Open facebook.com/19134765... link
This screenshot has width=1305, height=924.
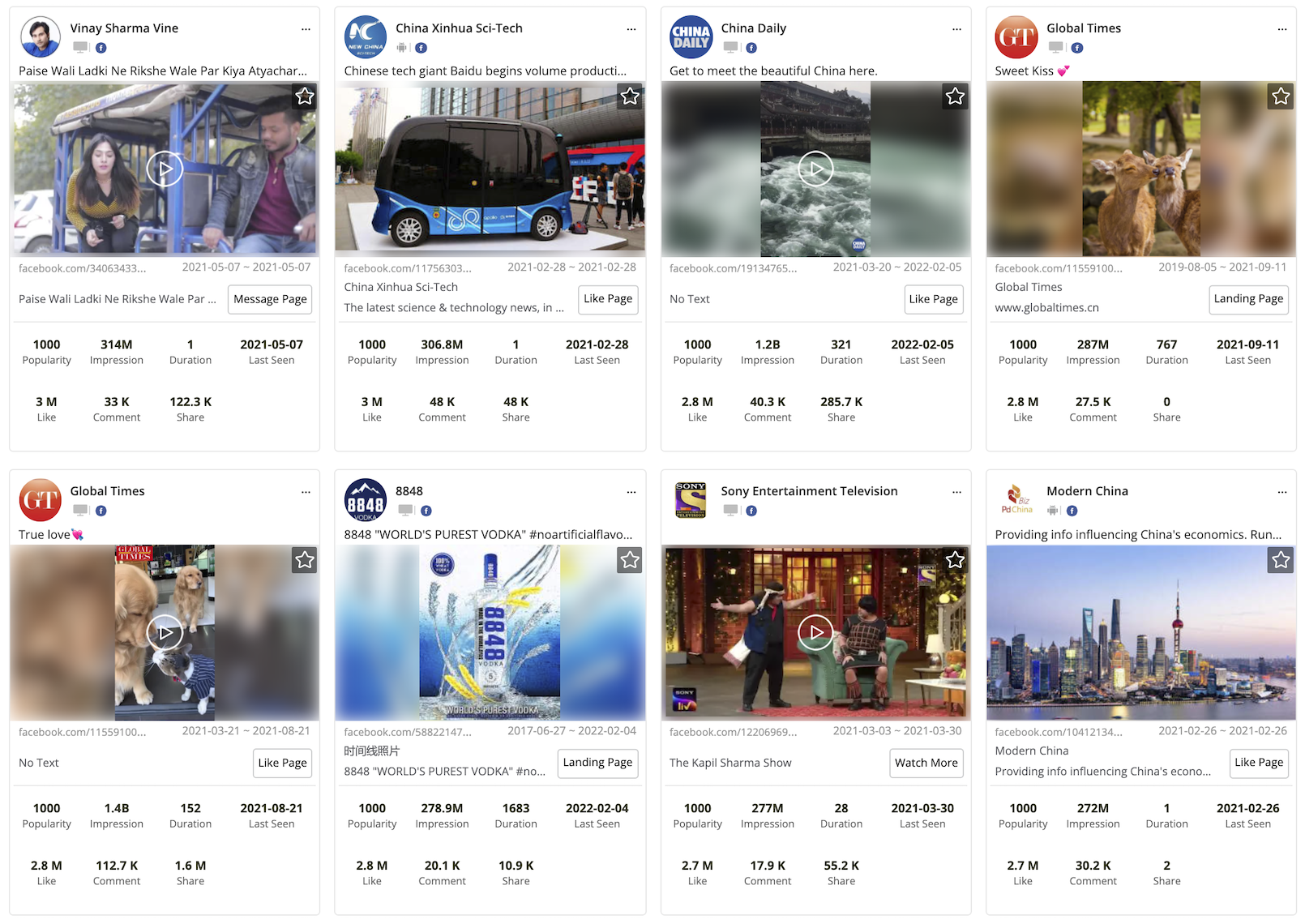734,268
